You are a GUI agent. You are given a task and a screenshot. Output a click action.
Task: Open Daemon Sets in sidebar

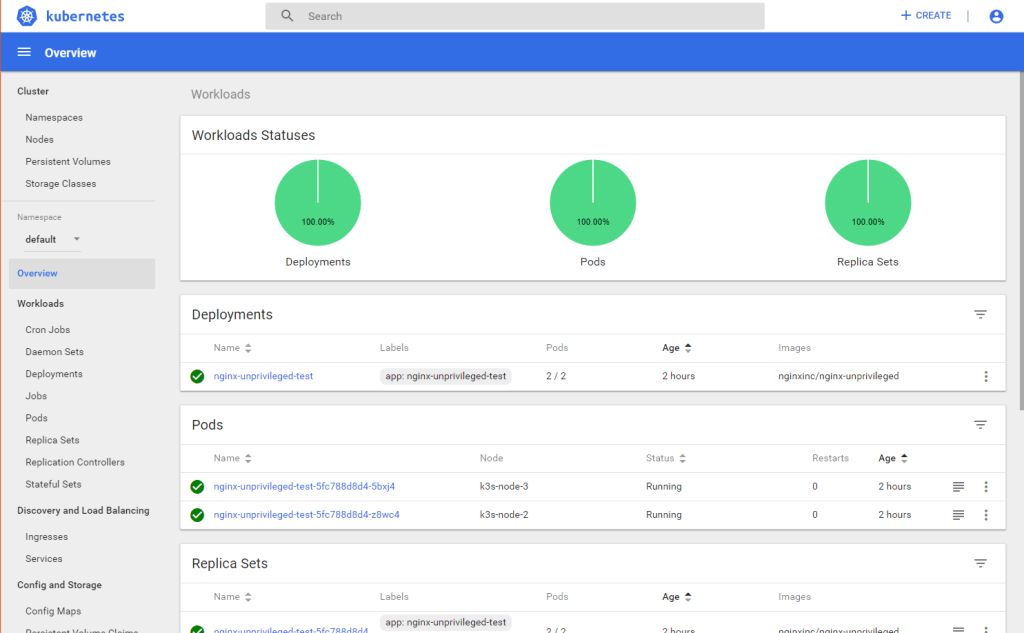pos(54,352)
